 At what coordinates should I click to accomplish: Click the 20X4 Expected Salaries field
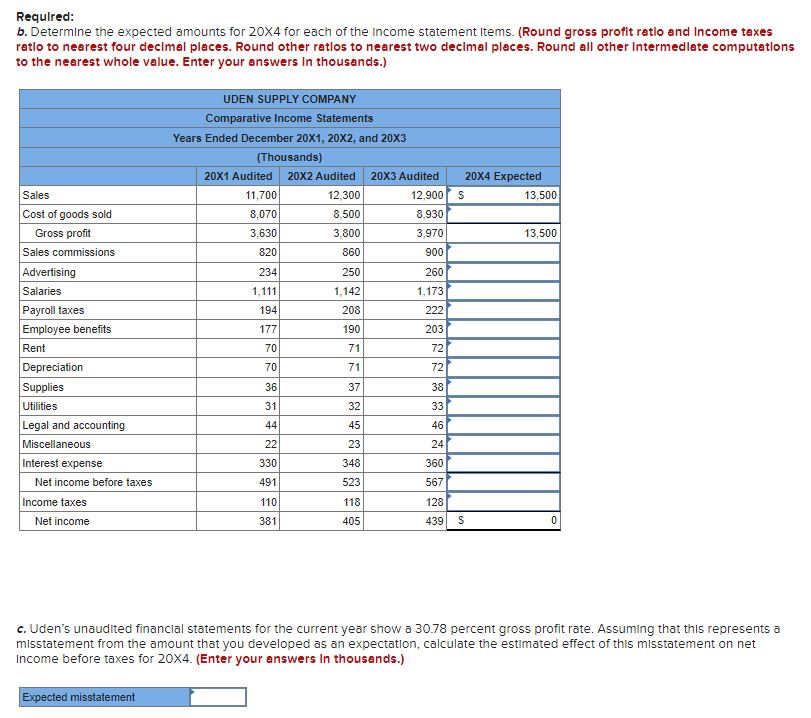[503, 291]
